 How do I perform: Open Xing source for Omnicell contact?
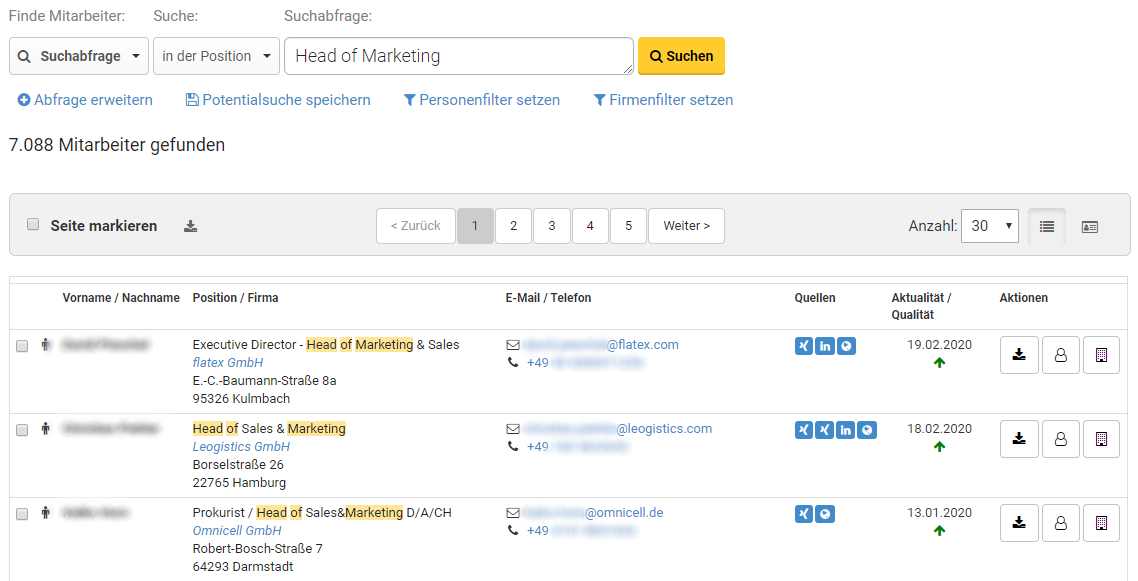pos(804,514)
